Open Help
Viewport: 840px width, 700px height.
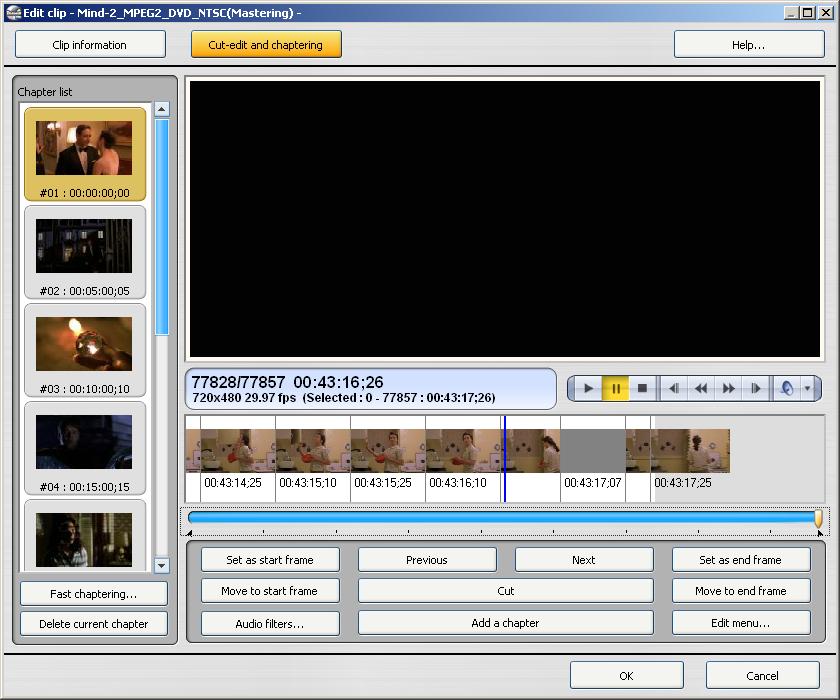pos(749,44)
